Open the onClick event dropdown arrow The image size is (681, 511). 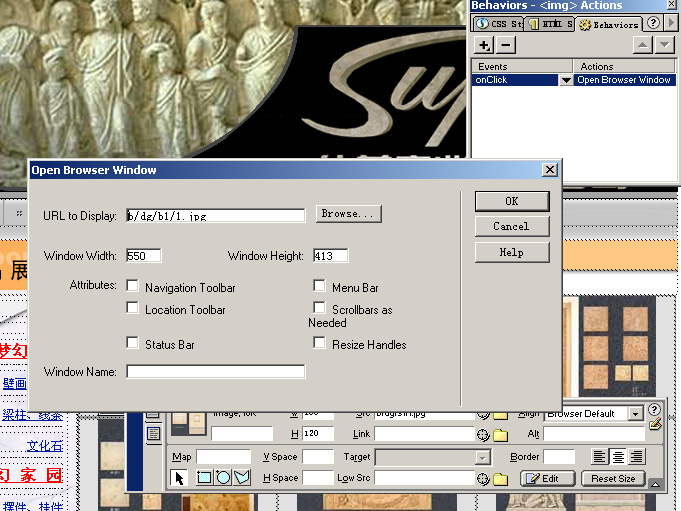click(x=566, y=80)
